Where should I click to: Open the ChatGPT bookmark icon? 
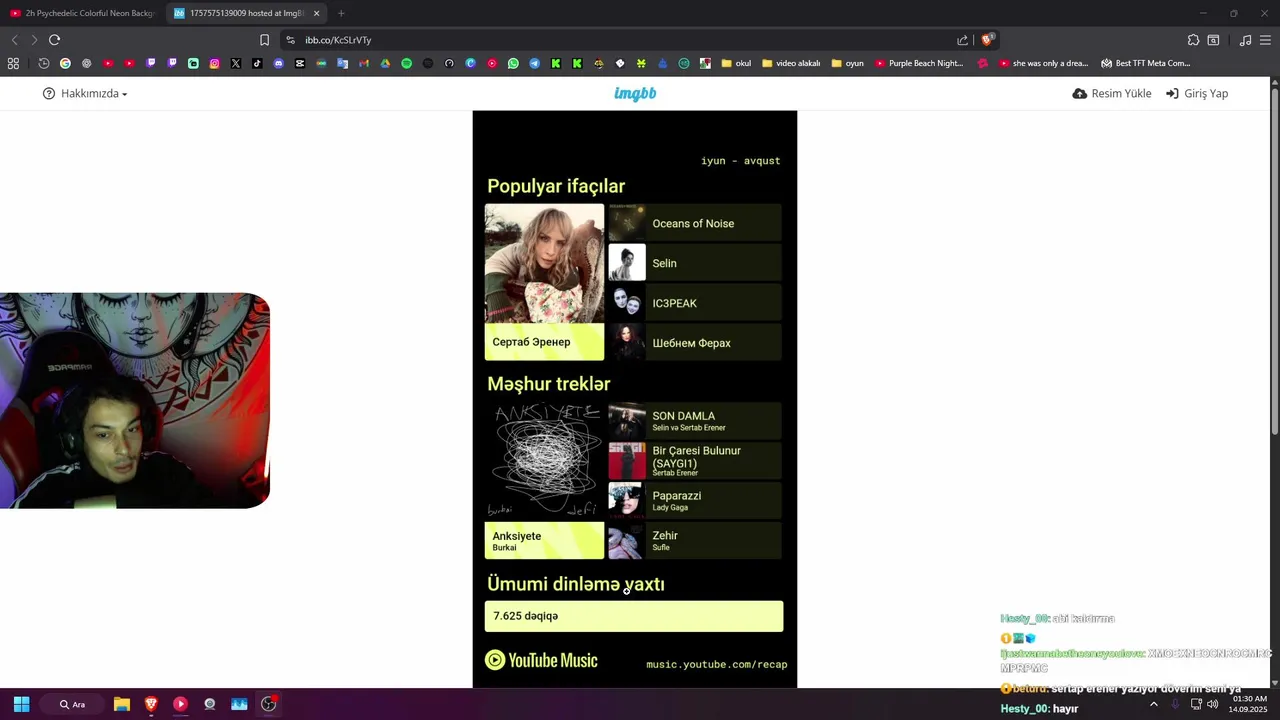point(86,63)
